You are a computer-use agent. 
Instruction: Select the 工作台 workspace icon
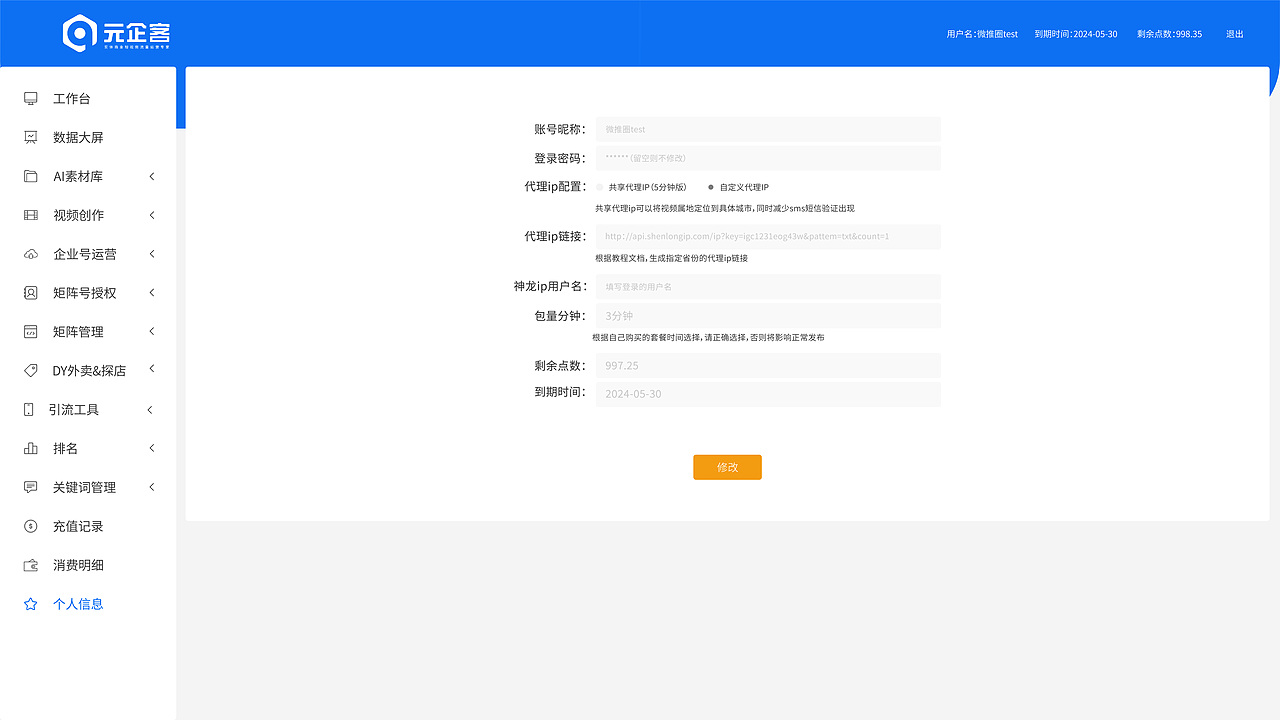click(x=29, y=98)
